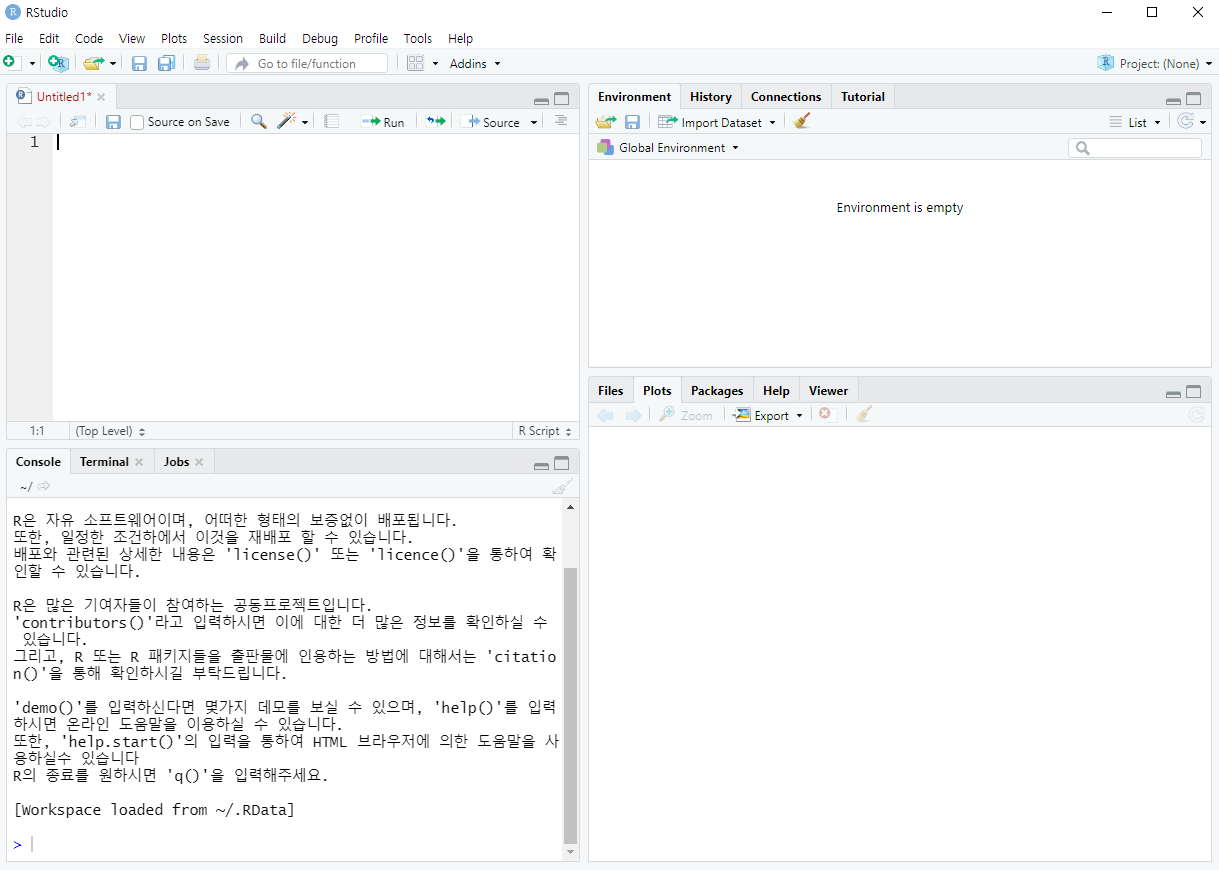Open the List view mode dropdown
Image resolution: width=1219 pixels, height=870 pixels.
1135,122
